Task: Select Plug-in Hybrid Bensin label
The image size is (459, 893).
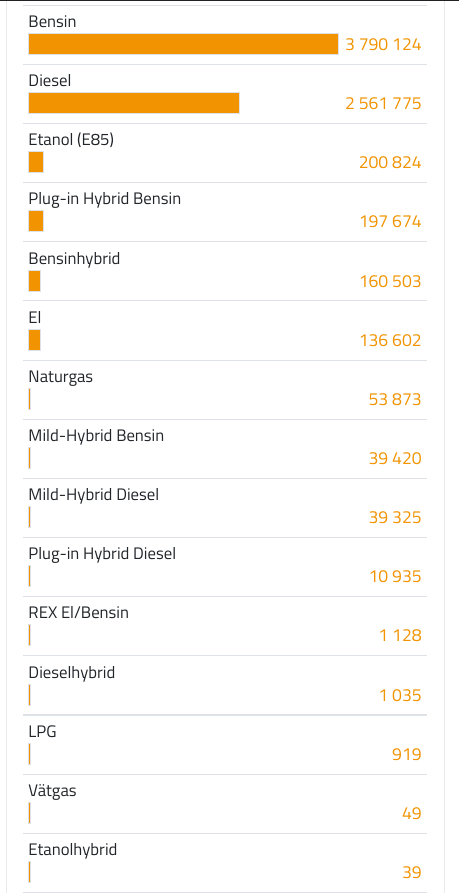Action: pos(105,199)
